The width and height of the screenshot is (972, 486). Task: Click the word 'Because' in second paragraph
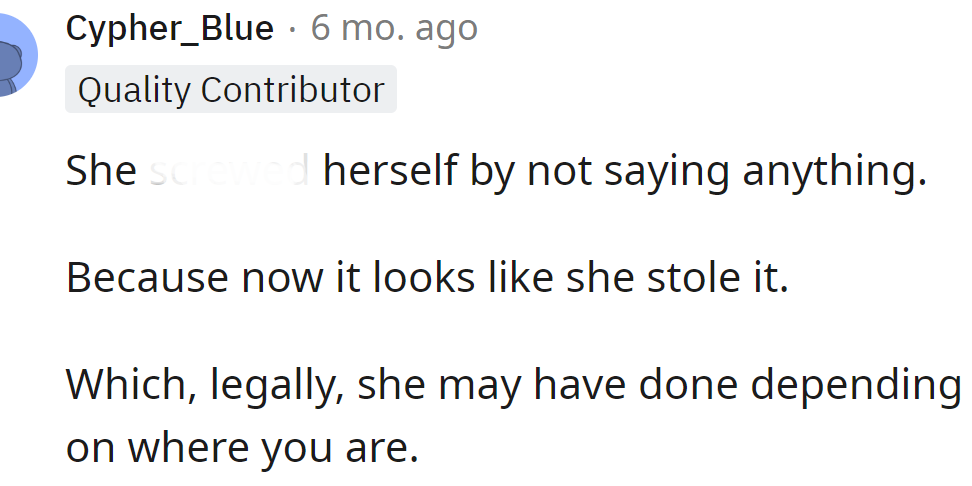tap(144, 278)
